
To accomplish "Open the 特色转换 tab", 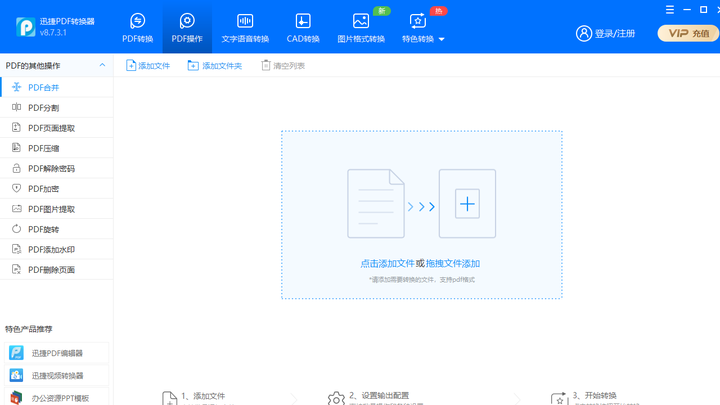I will pyautogui.click(x=417, y=28).
